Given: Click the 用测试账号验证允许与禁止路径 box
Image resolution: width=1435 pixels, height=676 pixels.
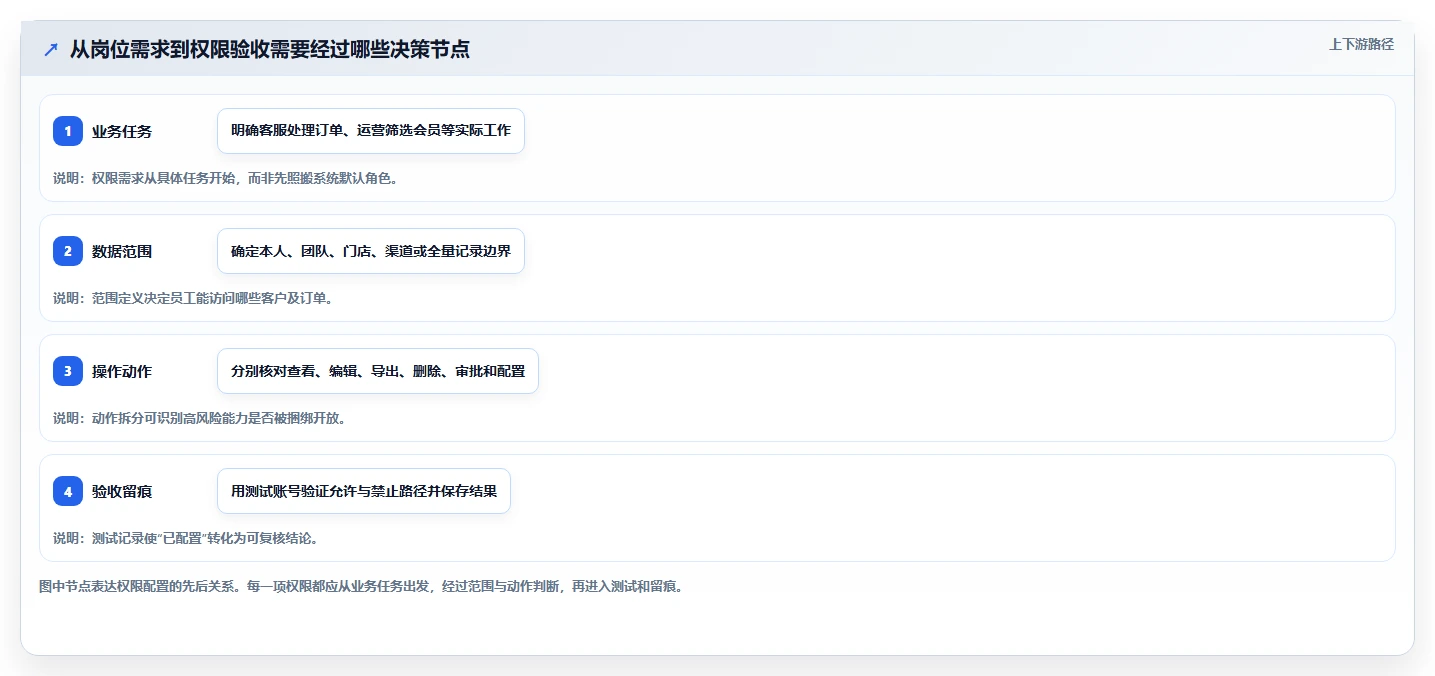Looking at the screenshot, I should point(364,491).
